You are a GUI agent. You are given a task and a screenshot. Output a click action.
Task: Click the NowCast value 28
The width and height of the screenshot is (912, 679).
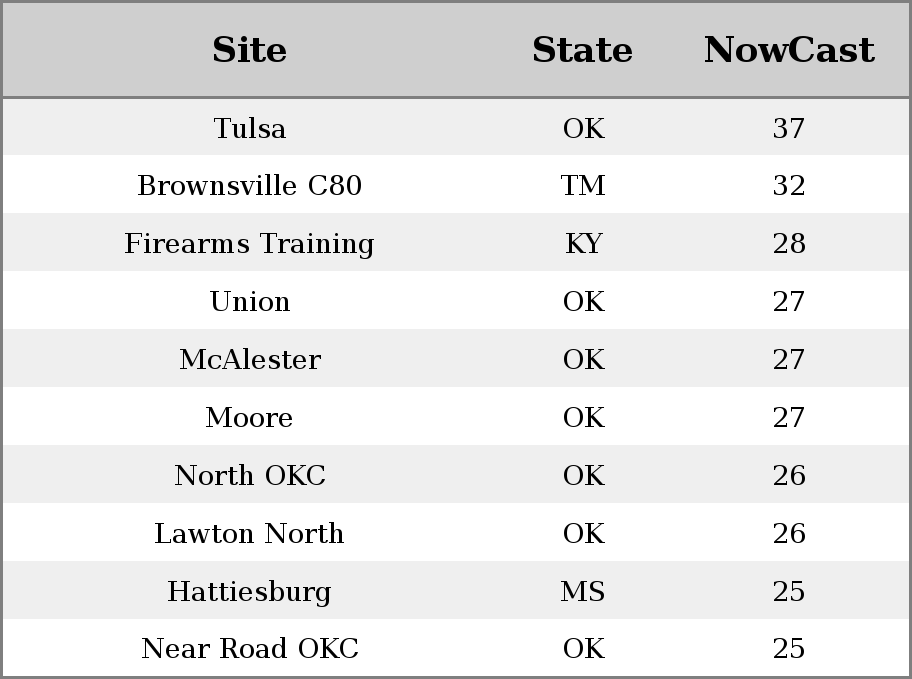789,243
